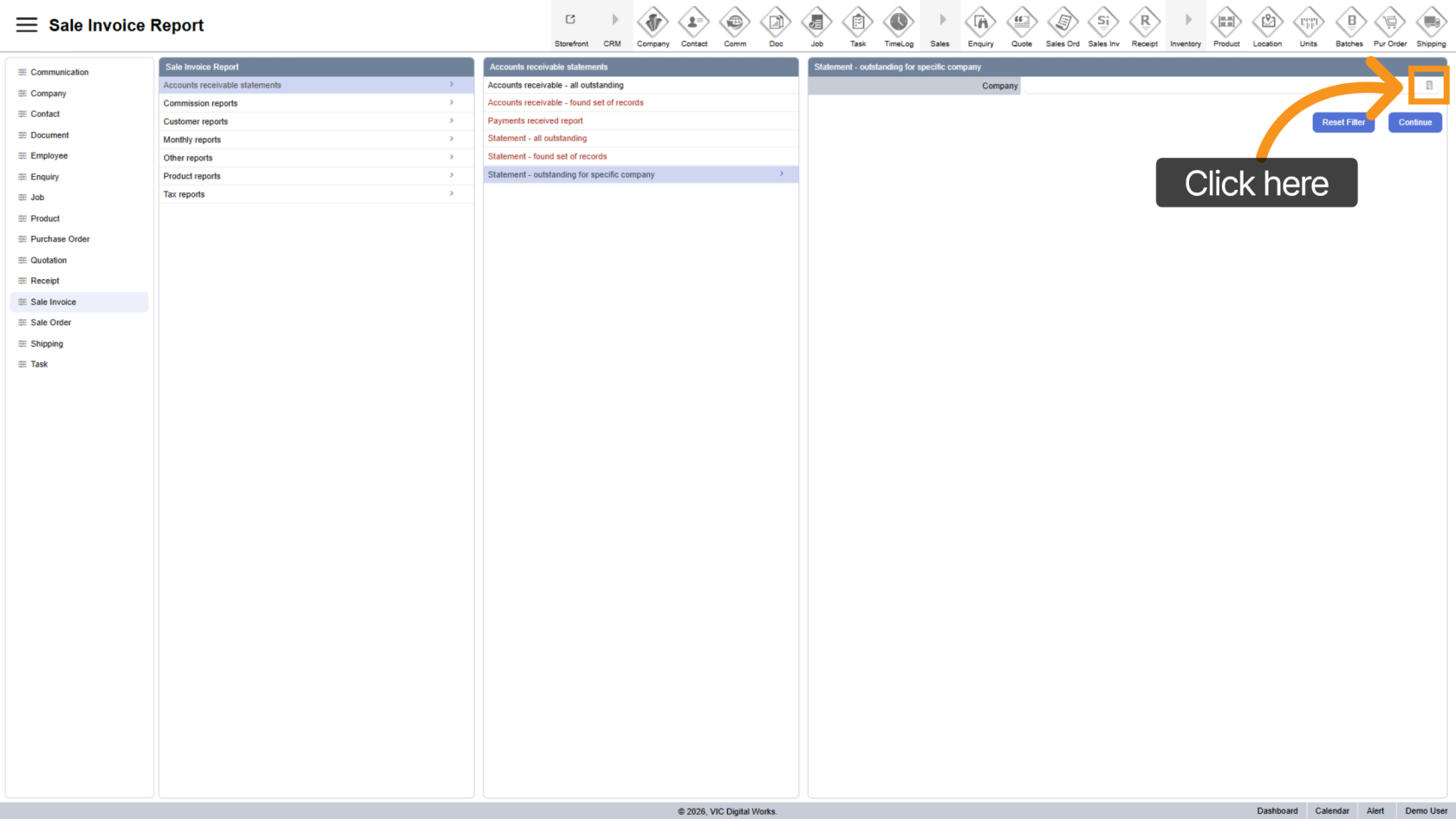Viewport: 1456px width, 819px height.
Task: Open Payments received report link
Action: 535,121
